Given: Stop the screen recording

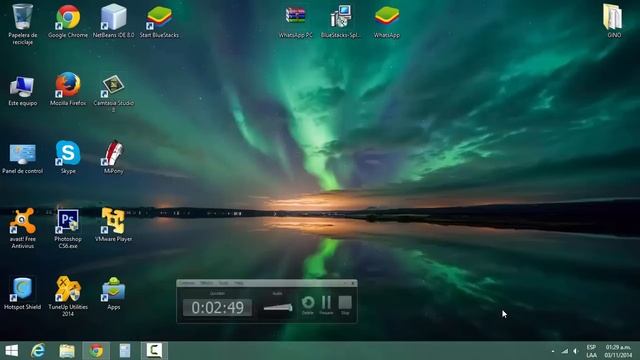Looking at the screenshot, I should [345, 305].
